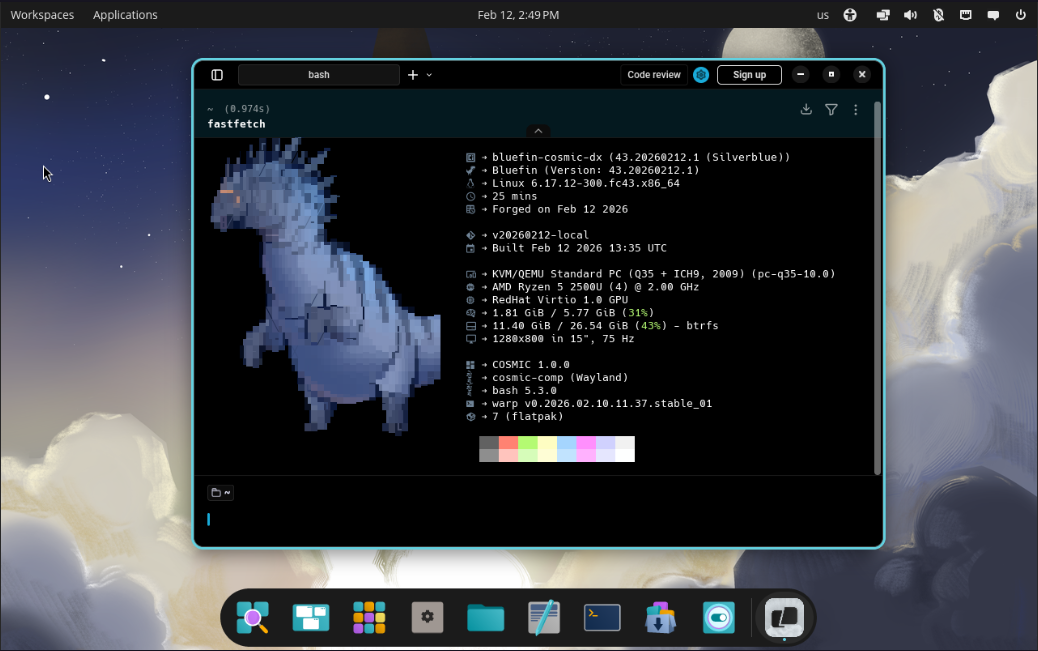1038x651 pixels.
Task: Click the magenta block in color palette
Action: [586, 448]
